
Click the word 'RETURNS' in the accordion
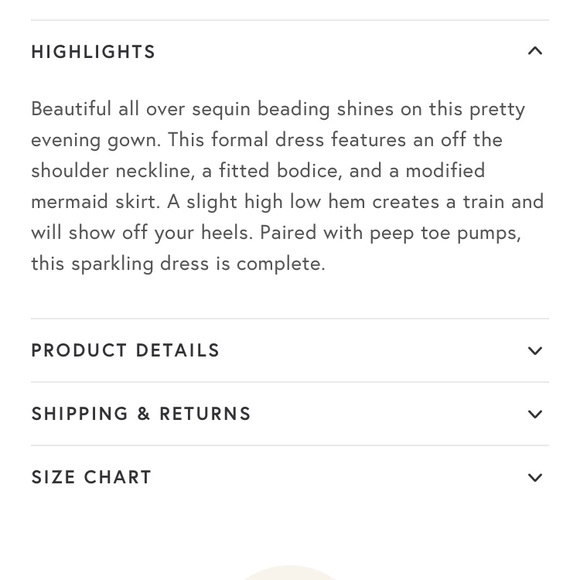tap(205, 414)
